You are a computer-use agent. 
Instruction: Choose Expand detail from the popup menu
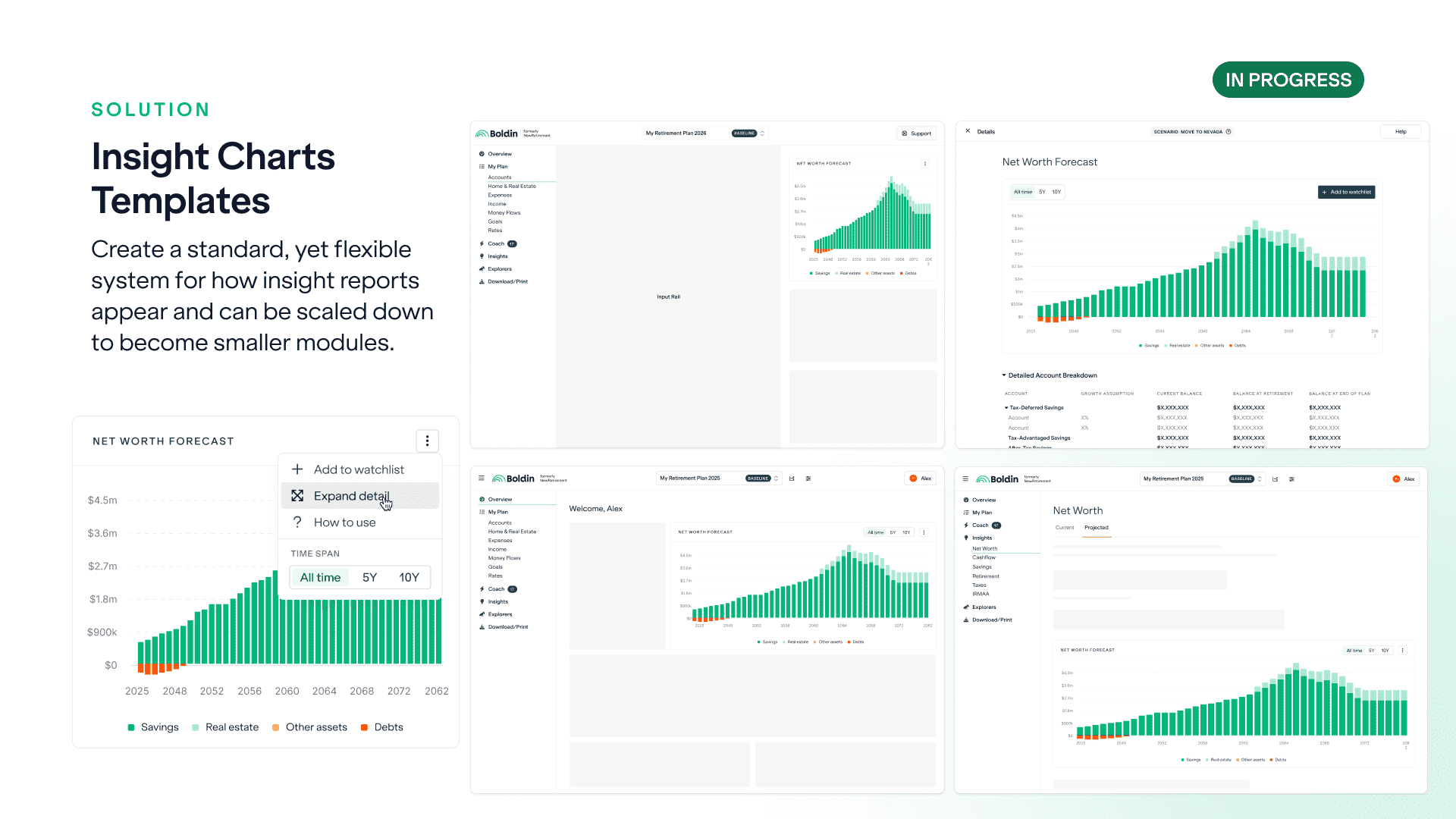pos(352,496)
